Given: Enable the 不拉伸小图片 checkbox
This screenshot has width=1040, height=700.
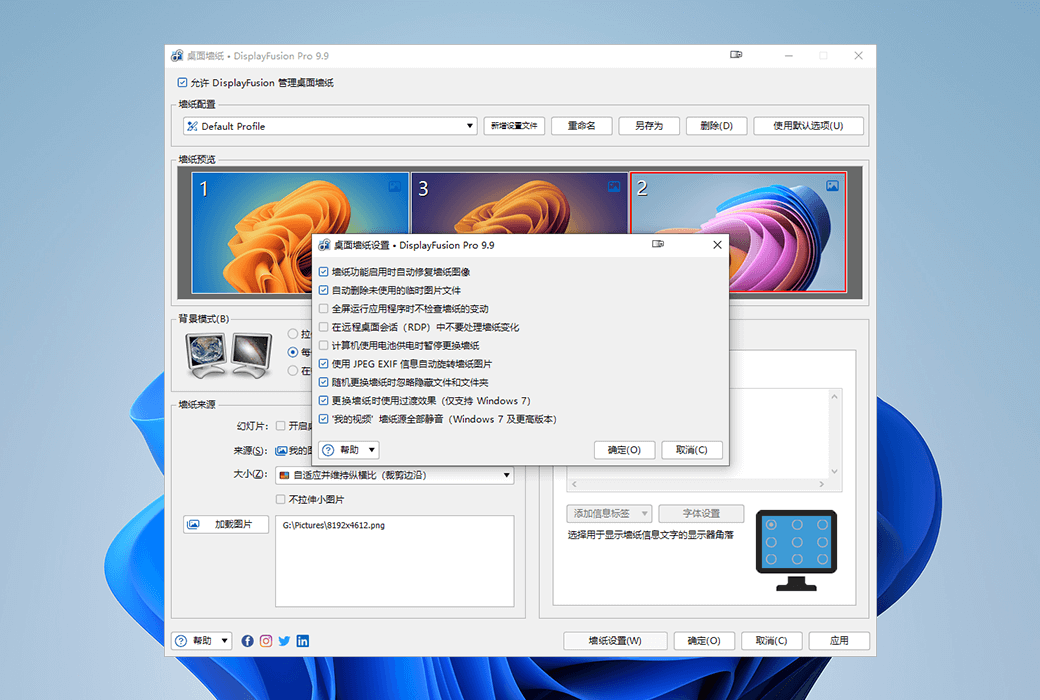Looking at the screenshot, I should click(281, 500).
